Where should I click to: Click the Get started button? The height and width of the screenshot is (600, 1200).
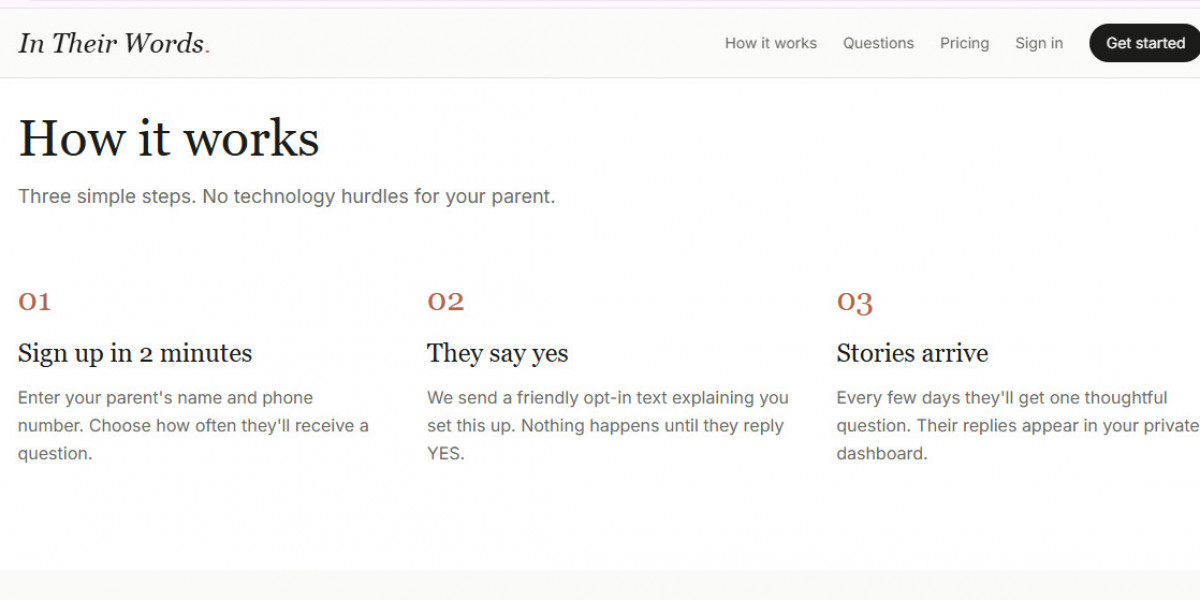pyautogui.click(x=1145, y=43)
